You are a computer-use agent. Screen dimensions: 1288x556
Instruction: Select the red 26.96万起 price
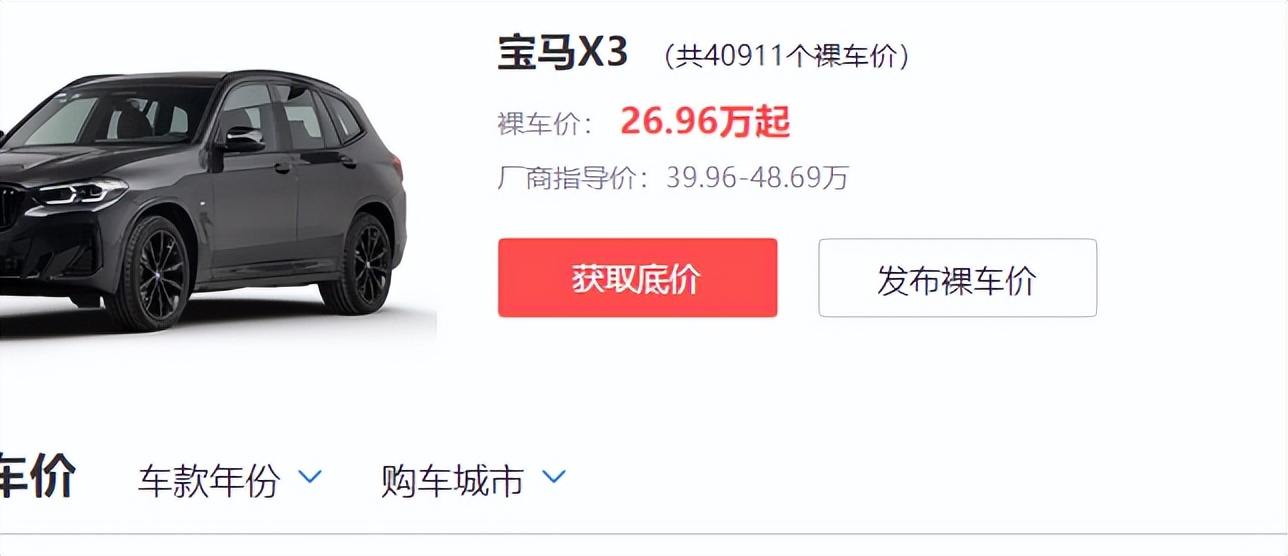click(705, 122)
